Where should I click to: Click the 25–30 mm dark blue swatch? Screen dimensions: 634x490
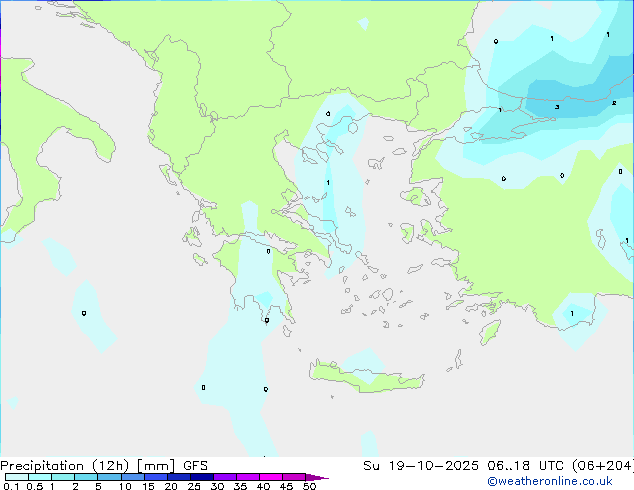(202, 477)
